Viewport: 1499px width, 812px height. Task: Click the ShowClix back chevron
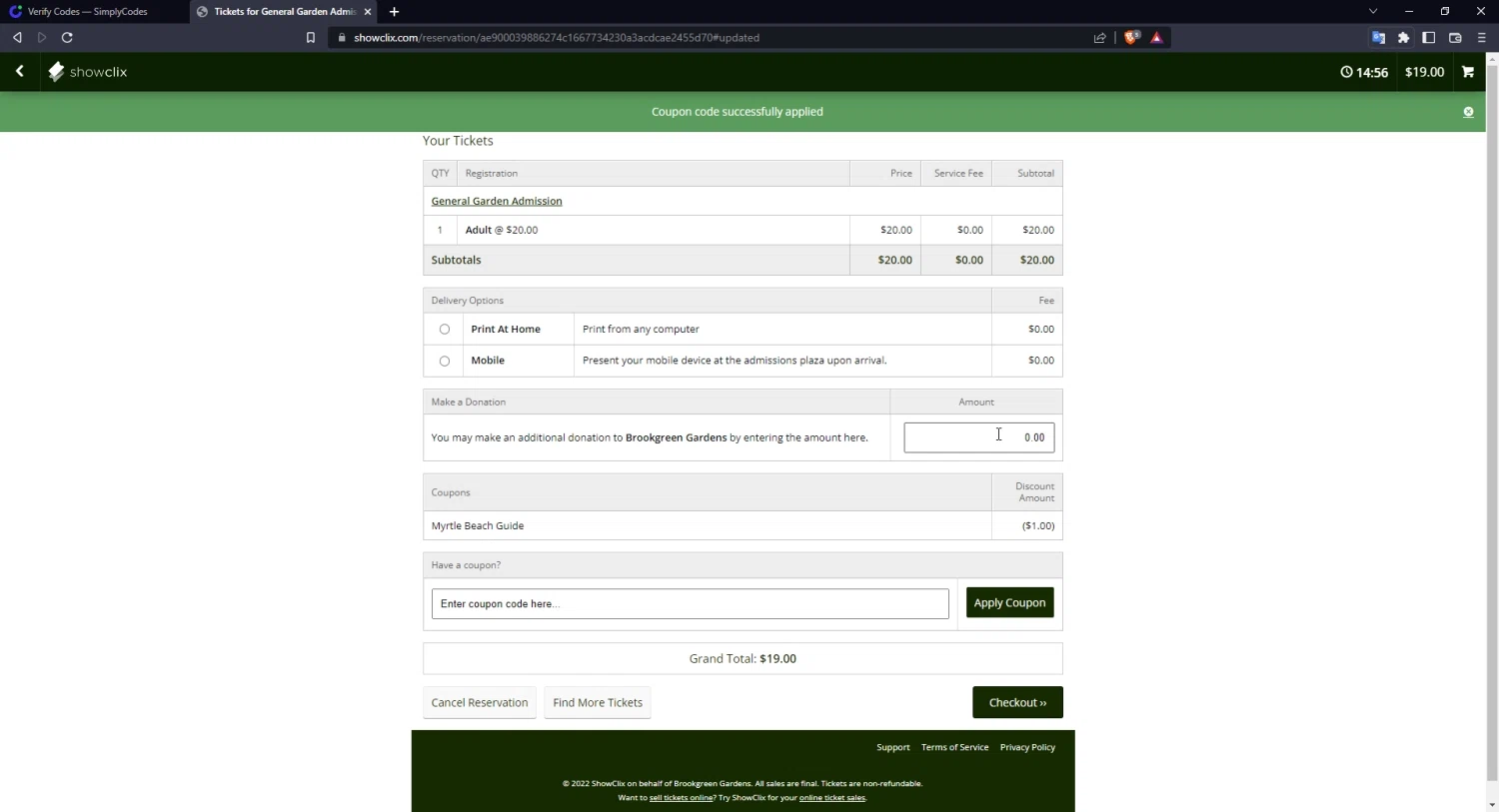pos(20,72)
